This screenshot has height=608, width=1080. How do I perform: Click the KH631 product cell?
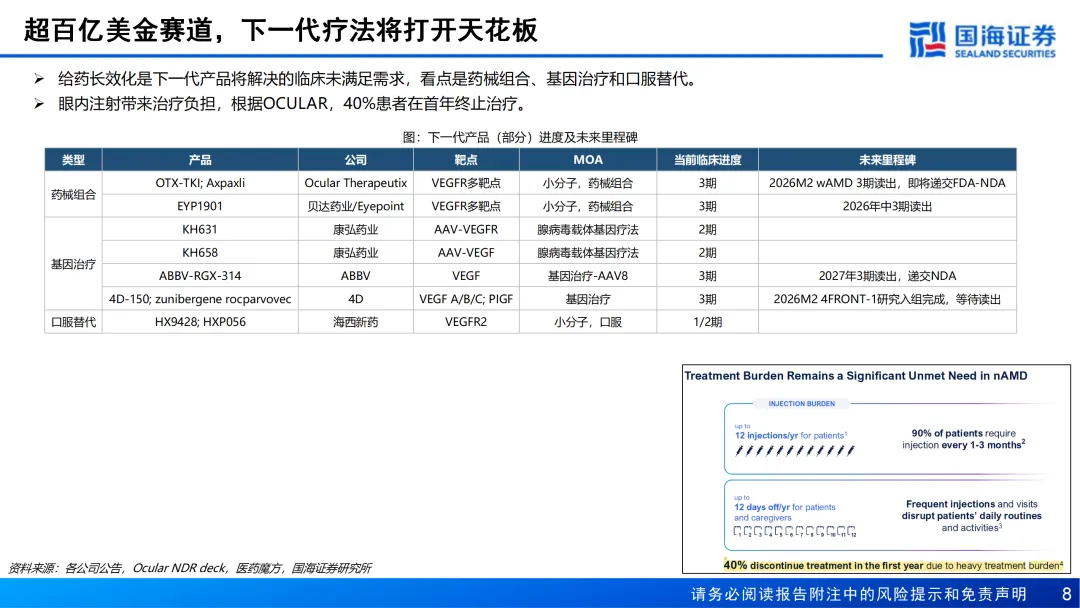point(200,229)
